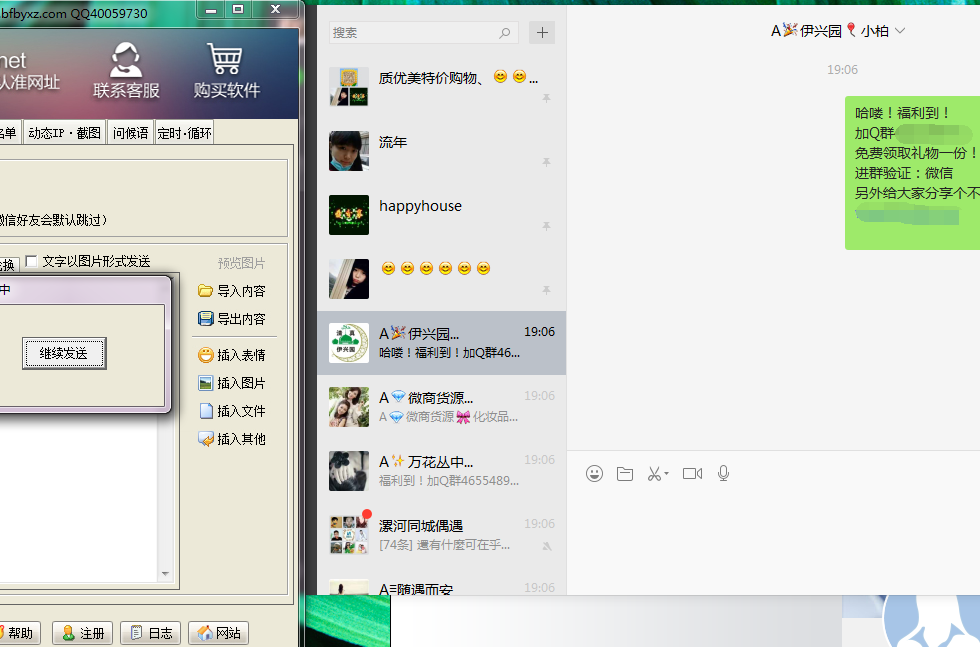The width and height of the screenshot is (980, 647).
Task: Open the emoji picker in the chat toolbar
Action: coord(594,473)
